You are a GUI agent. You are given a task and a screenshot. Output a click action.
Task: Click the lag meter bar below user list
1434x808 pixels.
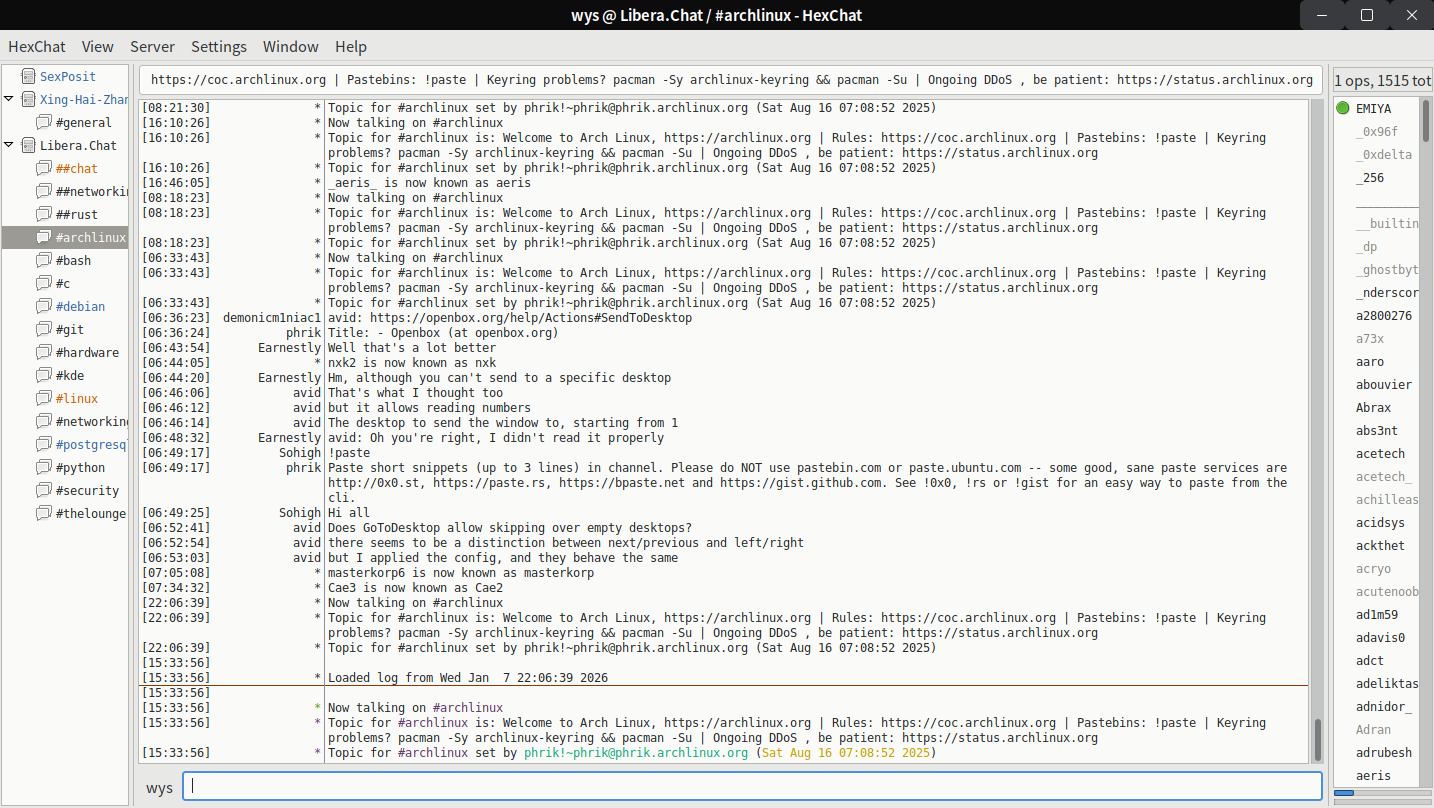click(x=1382, y=793)
